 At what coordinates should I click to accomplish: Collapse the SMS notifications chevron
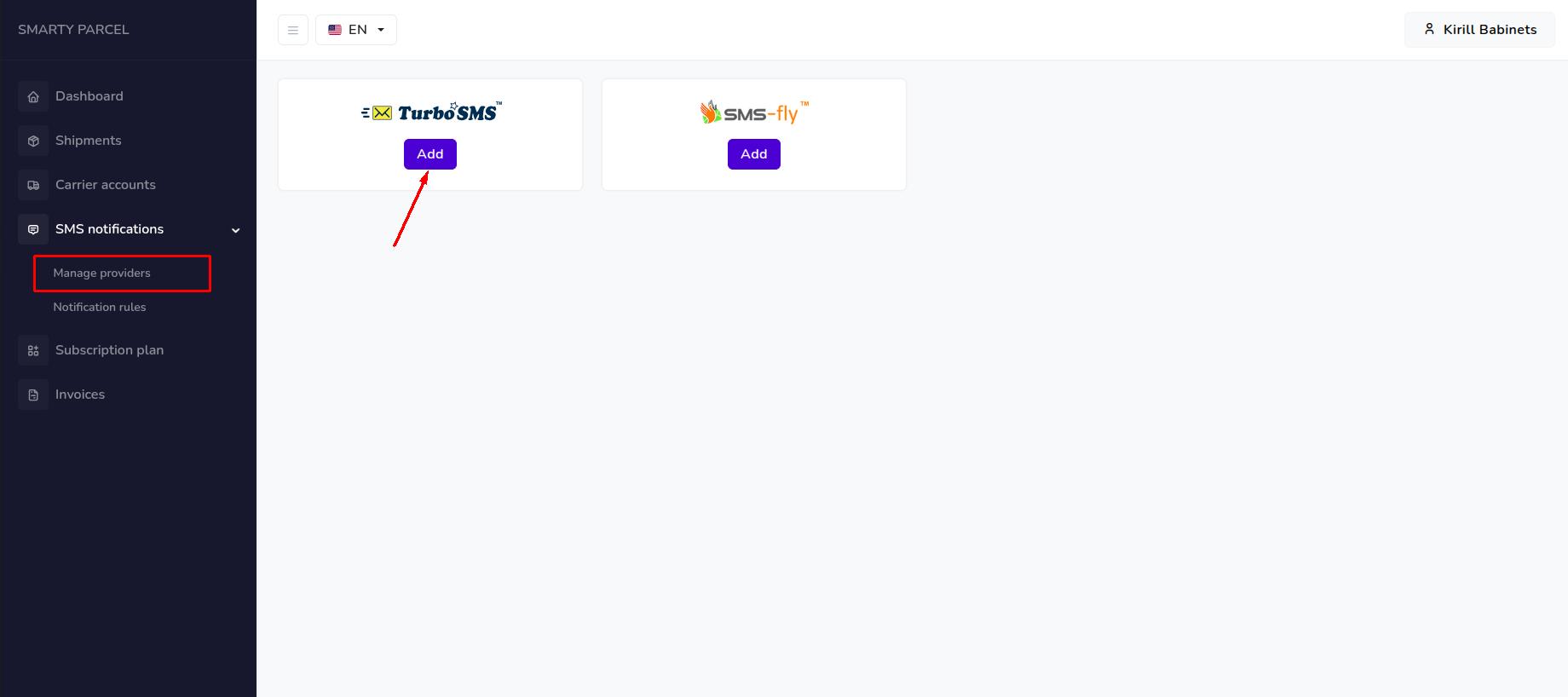236,230
